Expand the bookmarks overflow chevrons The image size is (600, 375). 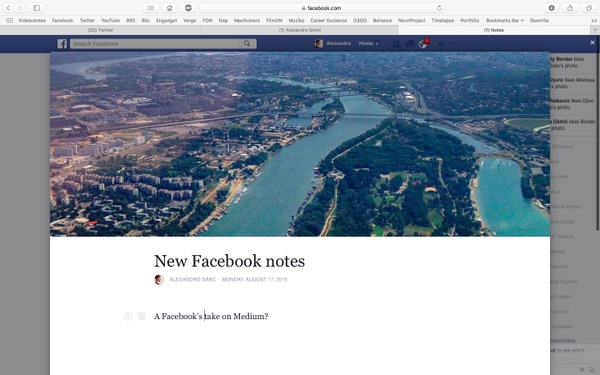coord(594,20)
